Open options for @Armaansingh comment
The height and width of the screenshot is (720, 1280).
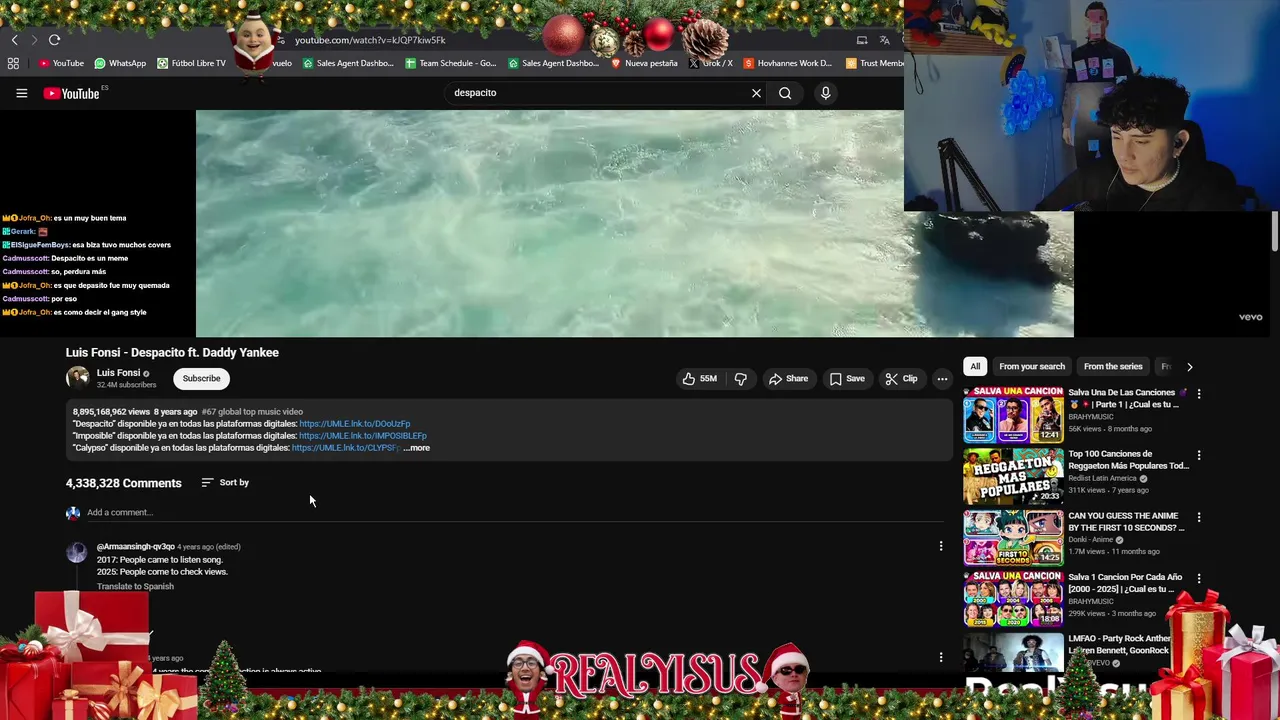click(940, 546)
